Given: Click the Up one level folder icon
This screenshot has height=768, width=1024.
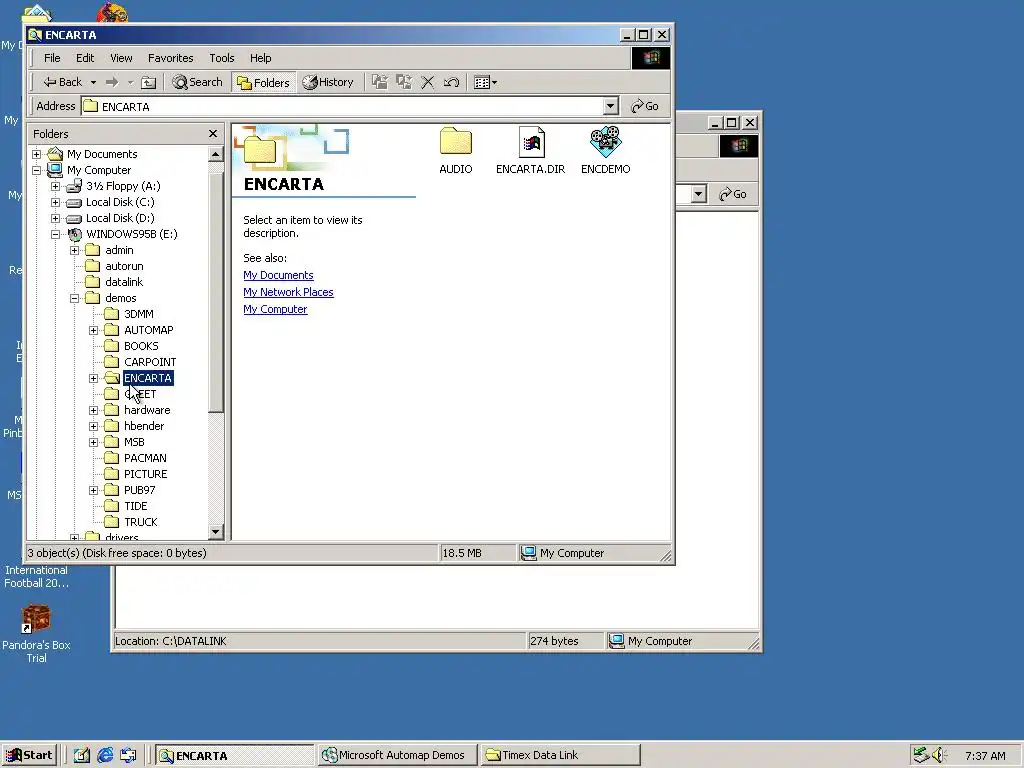Looking at the screenshot, I should tap(149, 82).
